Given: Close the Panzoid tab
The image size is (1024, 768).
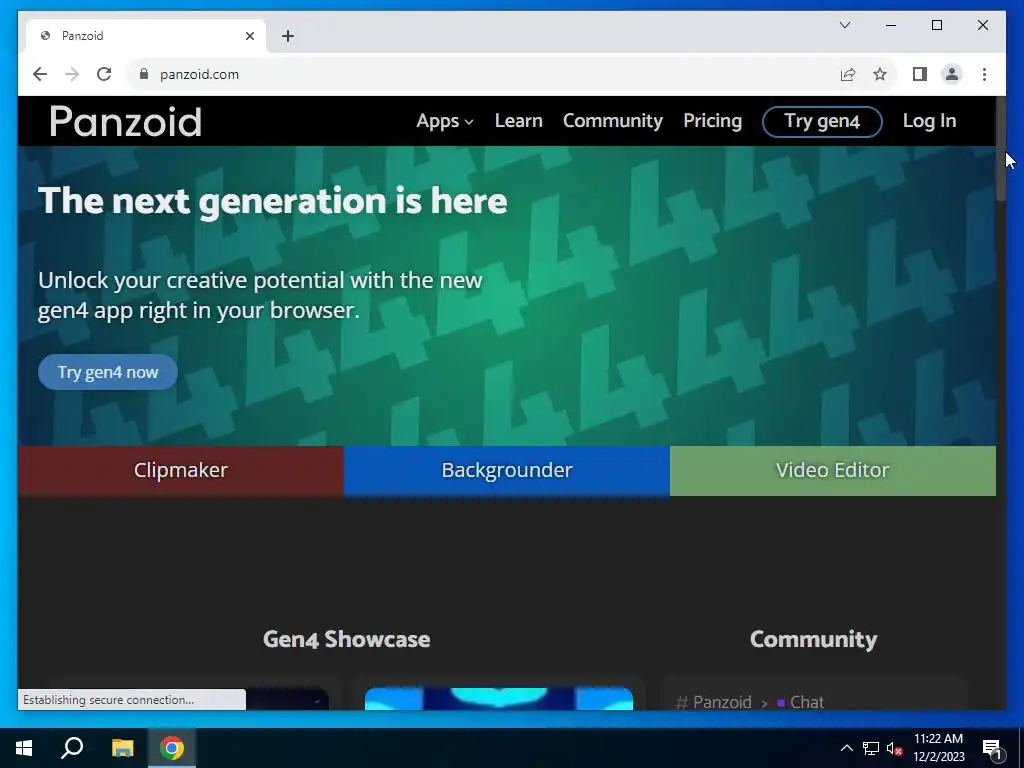Looking at the screenshot, I should [249, 36].
